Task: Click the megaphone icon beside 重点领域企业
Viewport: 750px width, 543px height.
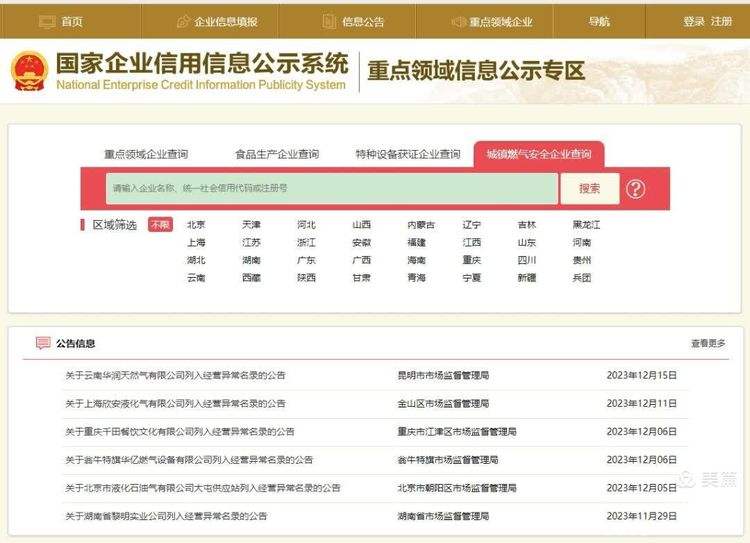Action: point(458,22)
